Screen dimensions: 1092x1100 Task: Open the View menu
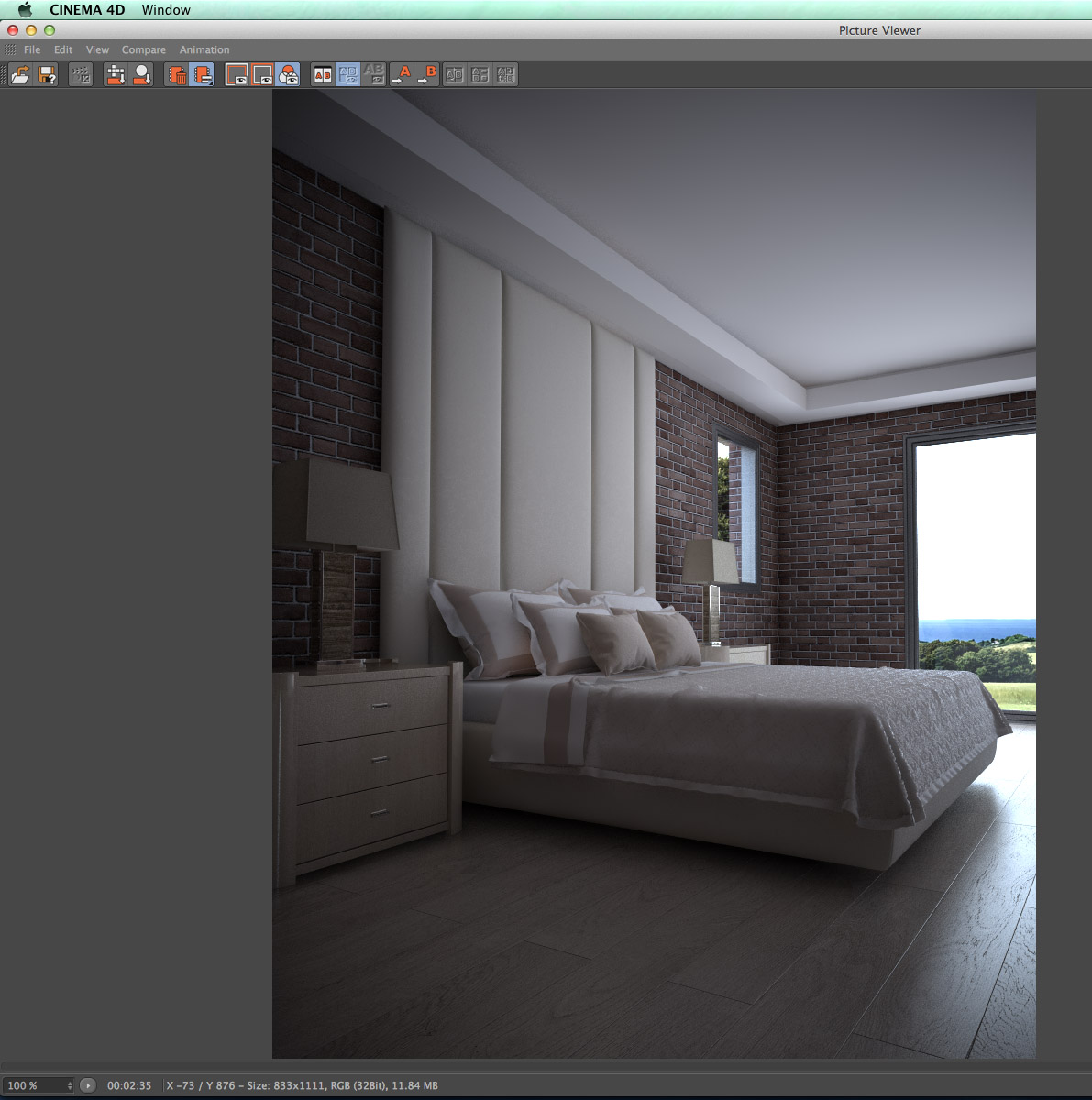(x=97, y=50)
